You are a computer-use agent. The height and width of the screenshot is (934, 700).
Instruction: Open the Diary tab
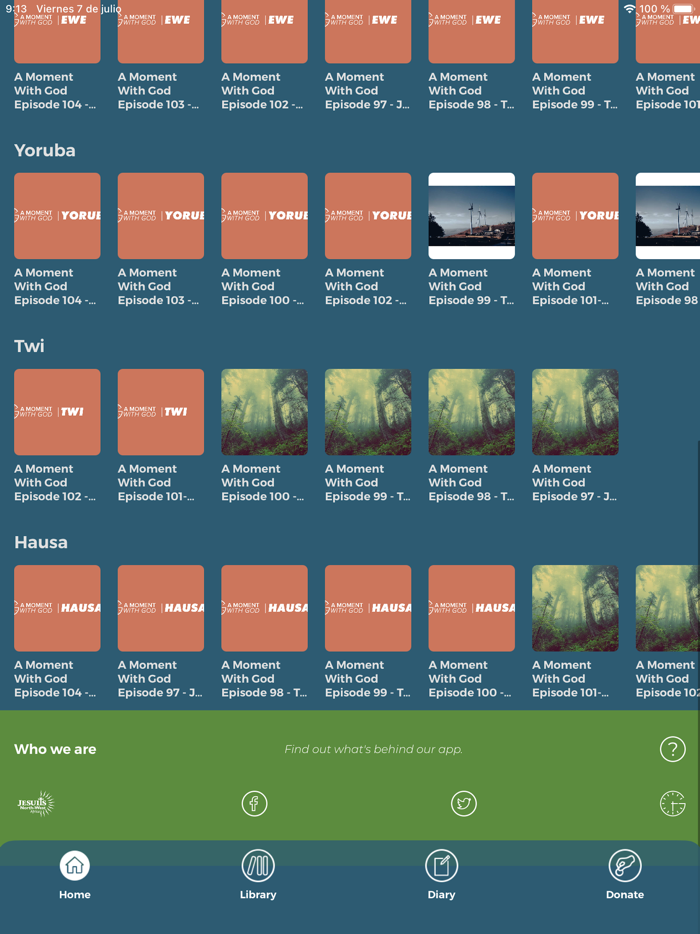coord(441,874)
